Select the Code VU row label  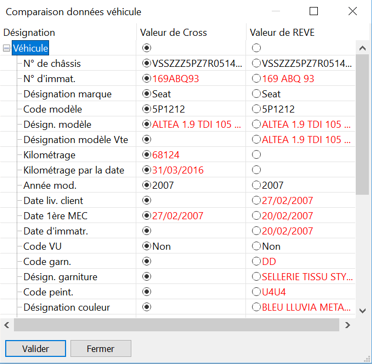42,247
